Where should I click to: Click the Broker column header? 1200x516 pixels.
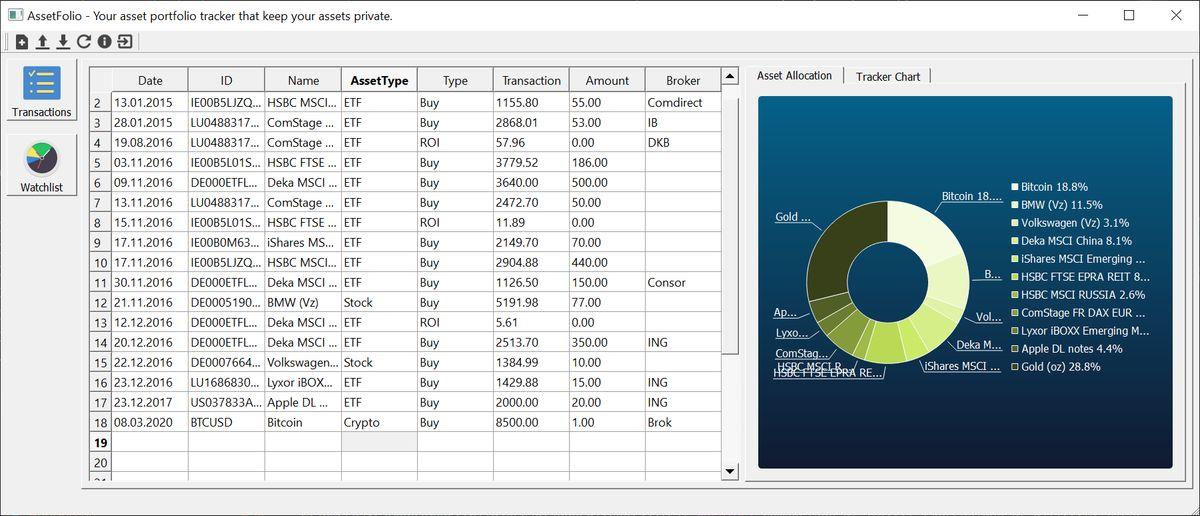(x=683, y=81)
